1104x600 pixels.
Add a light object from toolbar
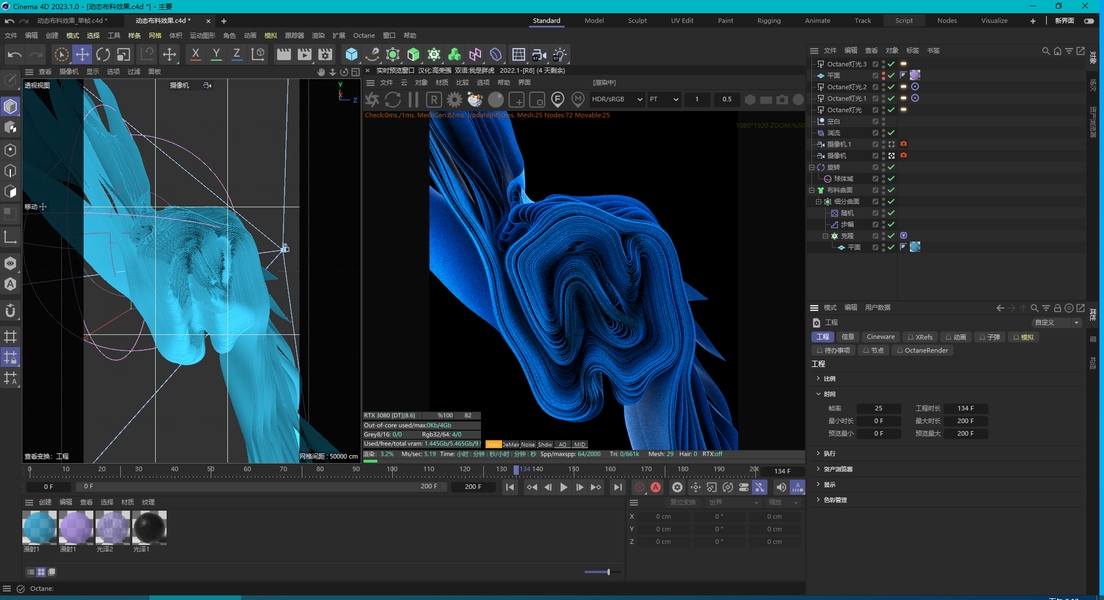(x=560, y=54)
